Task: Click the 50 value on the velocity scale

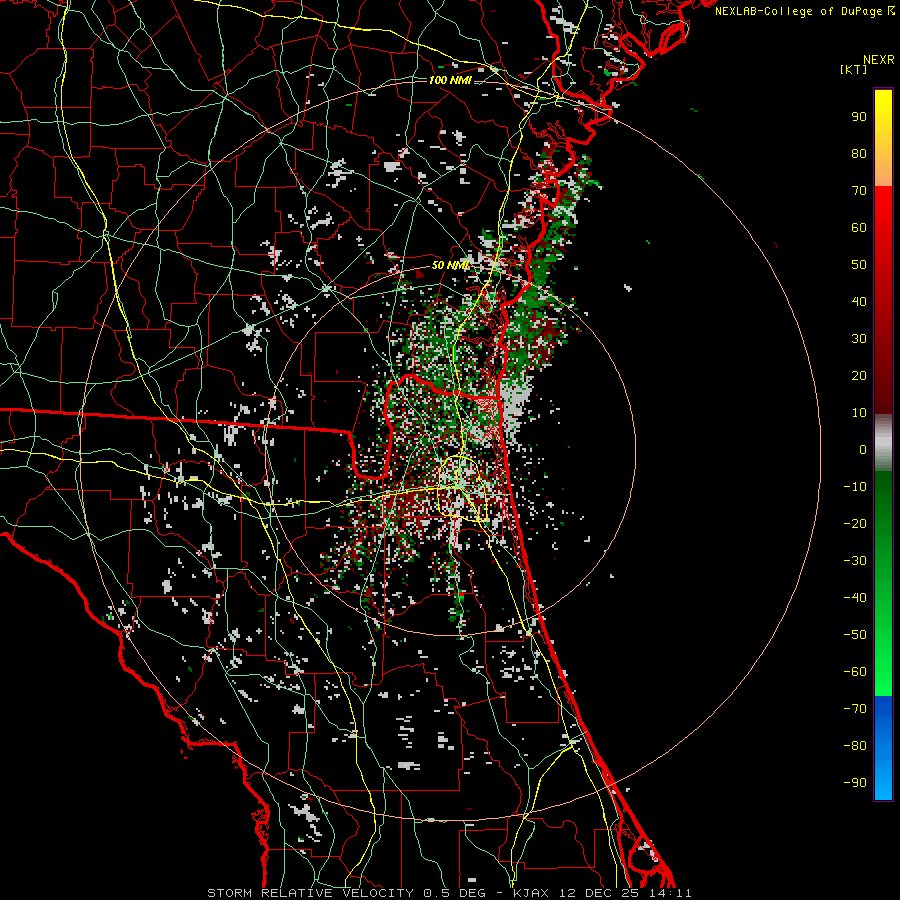Action: click(x=859, y=265)
